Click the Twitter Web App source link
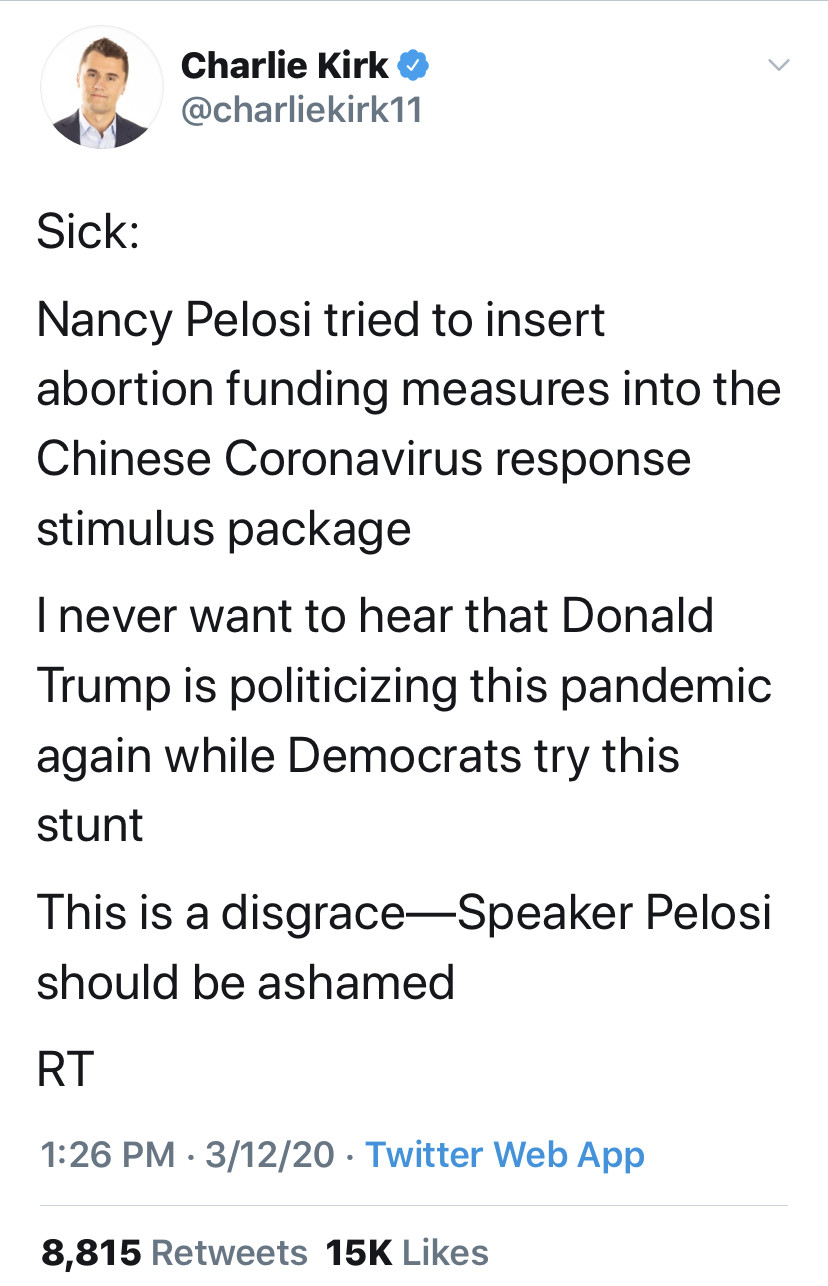The image size is (828, 1286). pyautogui.click(x=505, y=1154)
